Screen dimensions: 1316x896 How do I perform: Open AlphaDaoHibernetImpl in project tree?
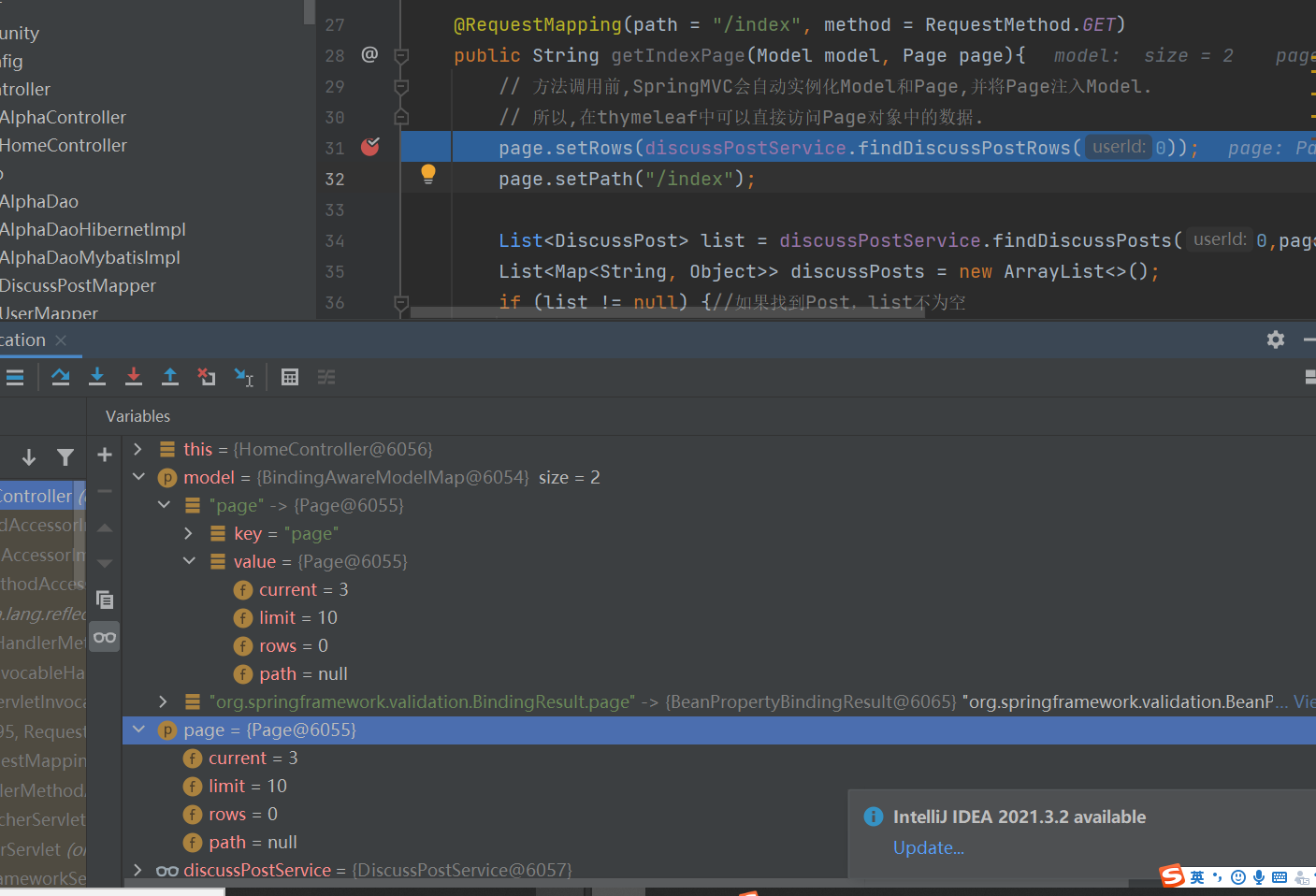click(x=93, y=229)
